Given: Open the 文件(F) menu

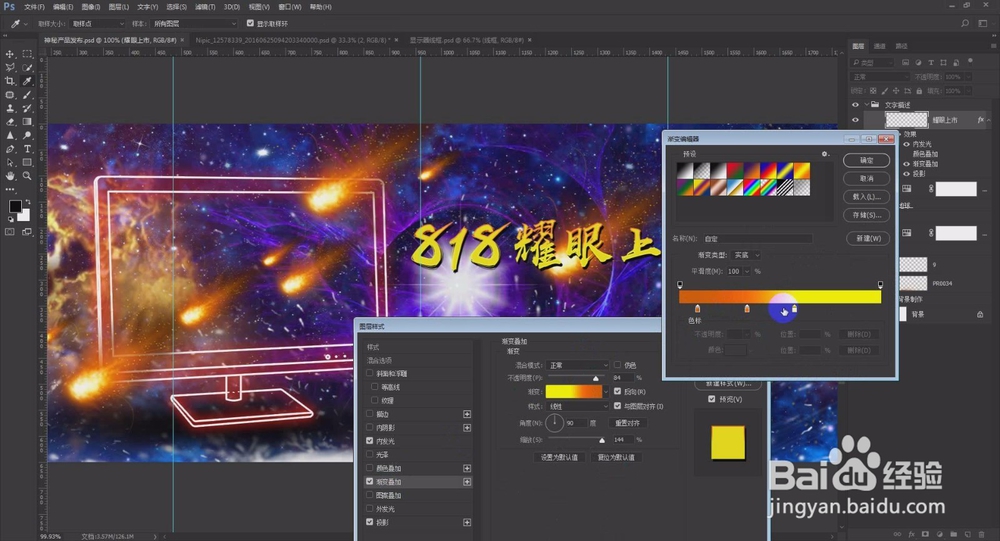Looking at the screenshot, I should [x=34, y=7].
